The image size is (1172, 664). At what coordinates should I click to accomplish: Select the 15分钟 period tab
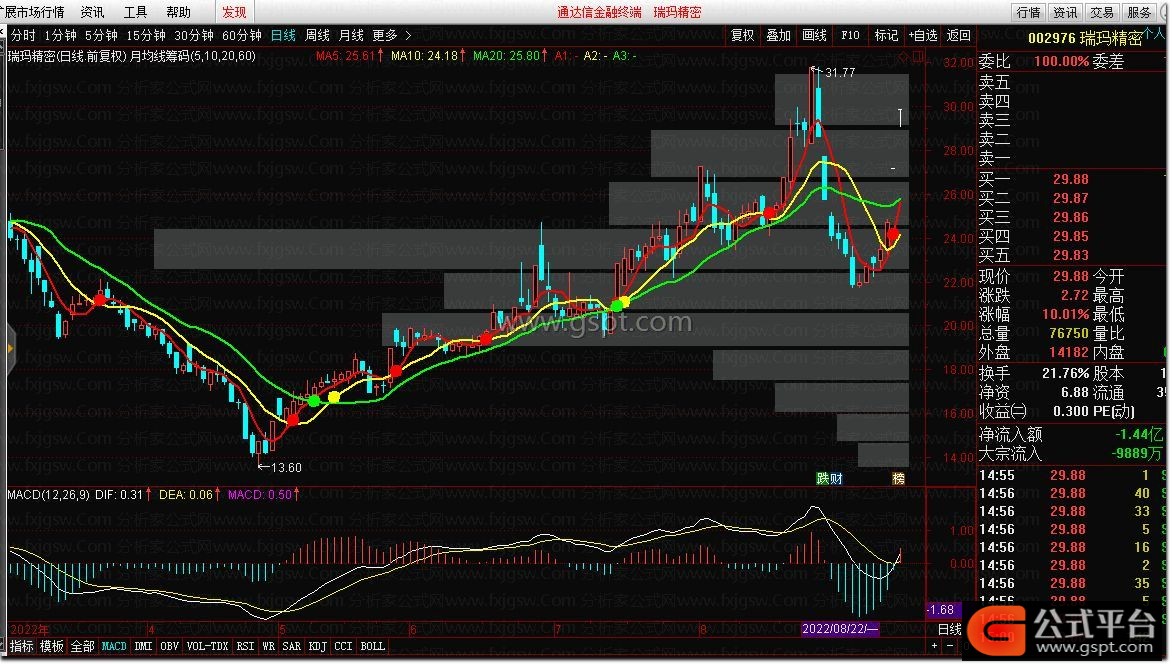point(146,35)
